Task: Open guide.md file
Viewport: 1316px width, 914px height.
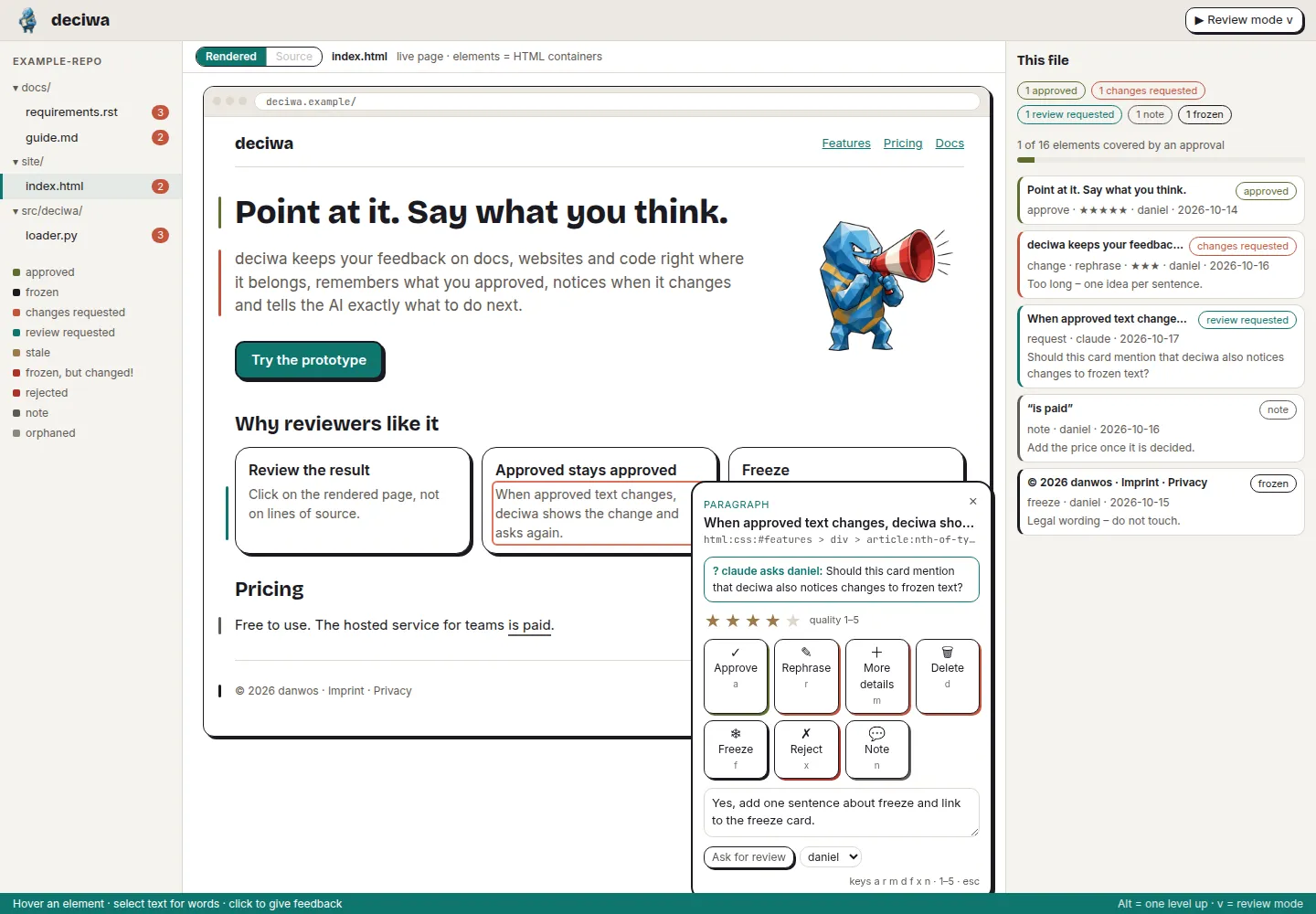Action: click(91, 137)
